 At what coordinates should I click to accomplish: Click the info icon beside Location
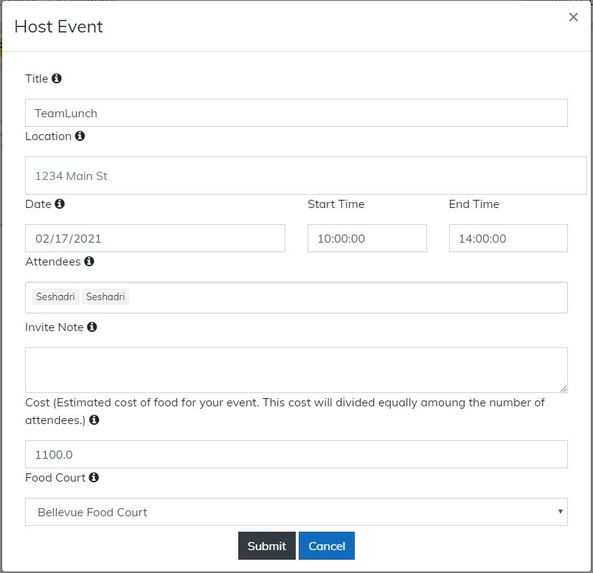80,136
